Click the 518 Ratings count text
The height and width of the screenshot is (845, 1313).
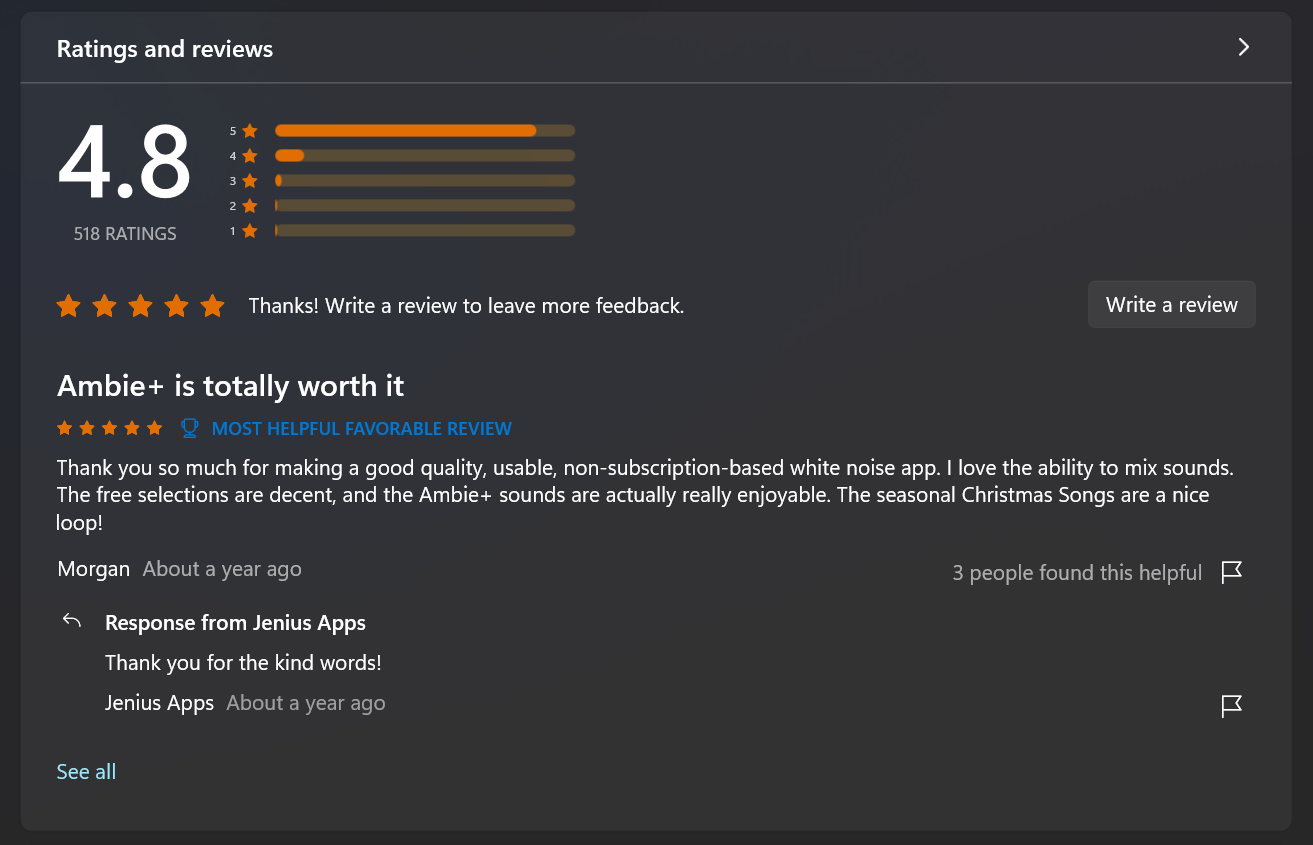click(125, 233)
